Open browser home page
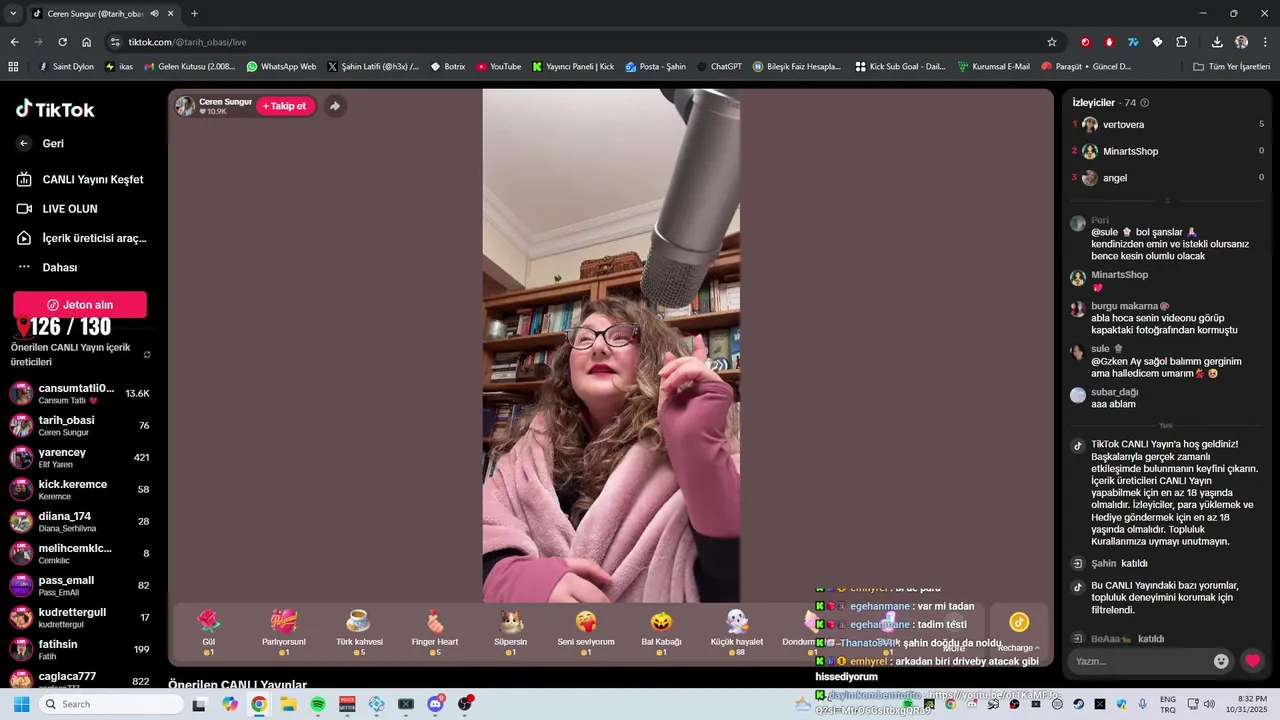 click(87, 42)
